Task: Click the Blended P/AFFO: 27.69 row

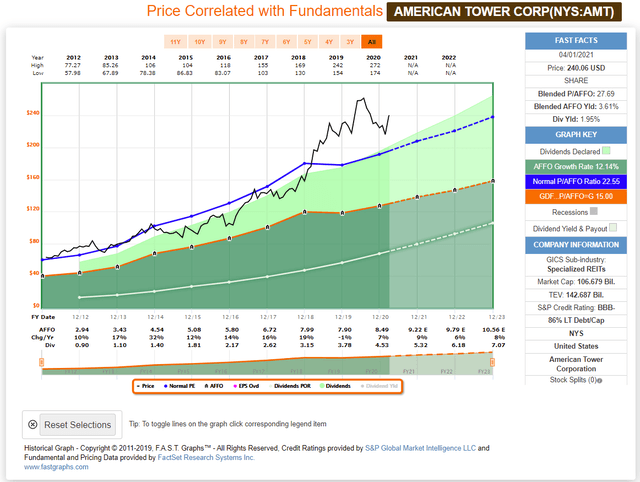Action: point(576,94)
